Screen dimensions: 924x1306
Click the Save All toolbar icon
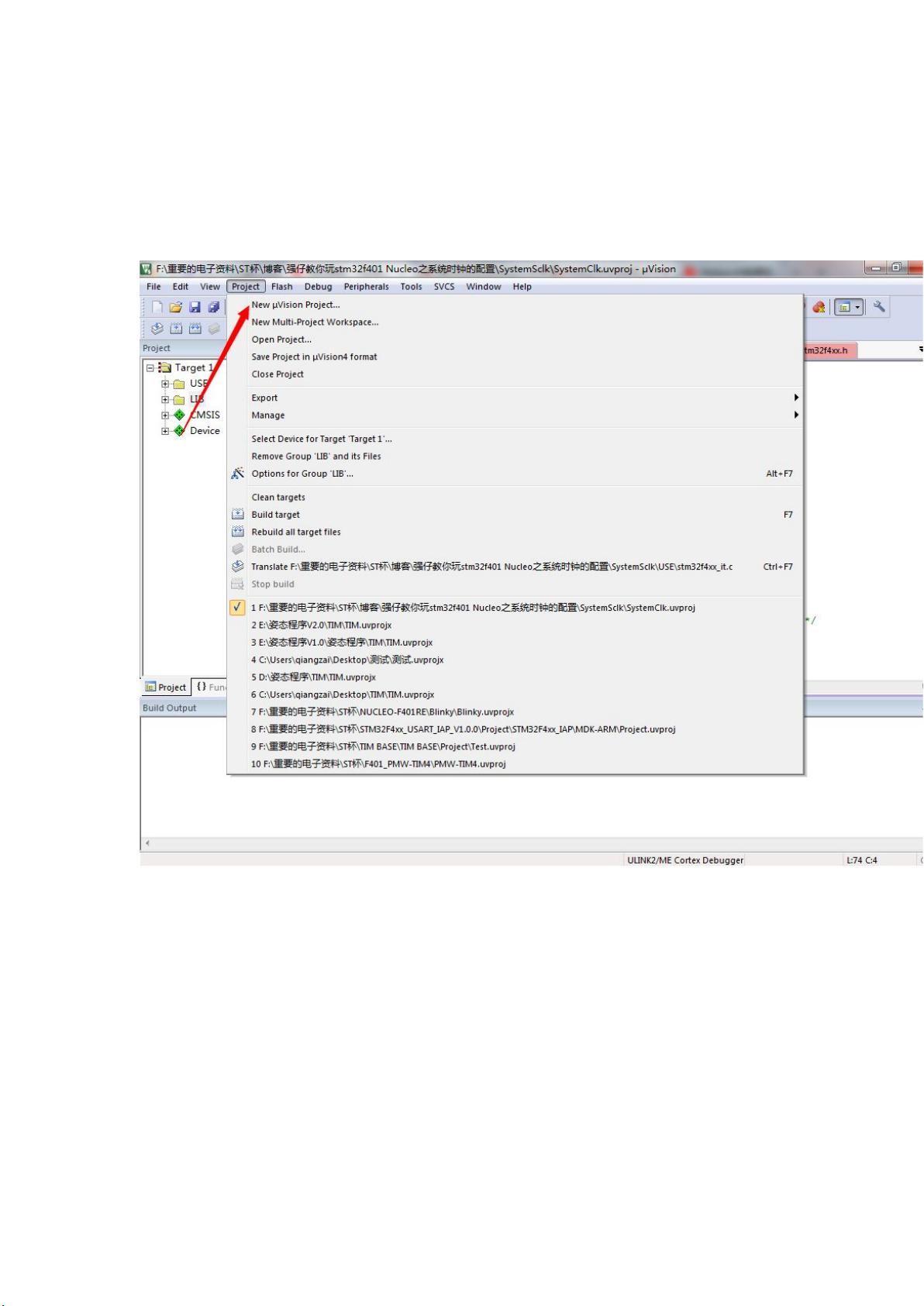tap(214, 308)
